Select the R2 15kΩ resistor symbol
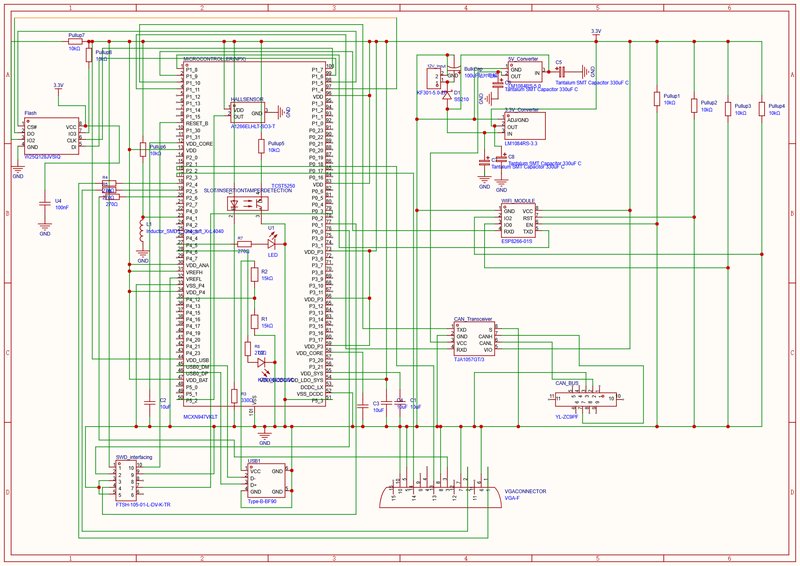 254,275
